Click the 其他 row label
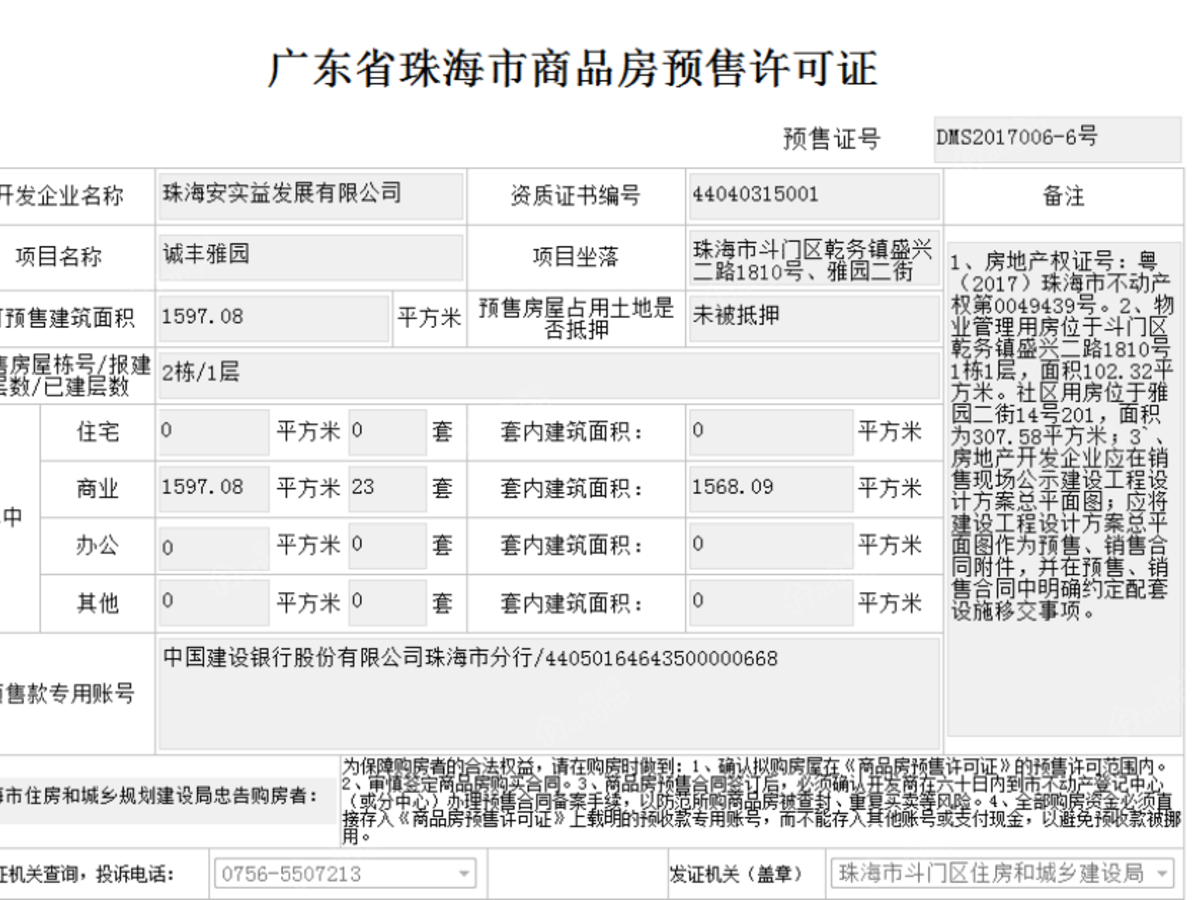 click(97, 603)
